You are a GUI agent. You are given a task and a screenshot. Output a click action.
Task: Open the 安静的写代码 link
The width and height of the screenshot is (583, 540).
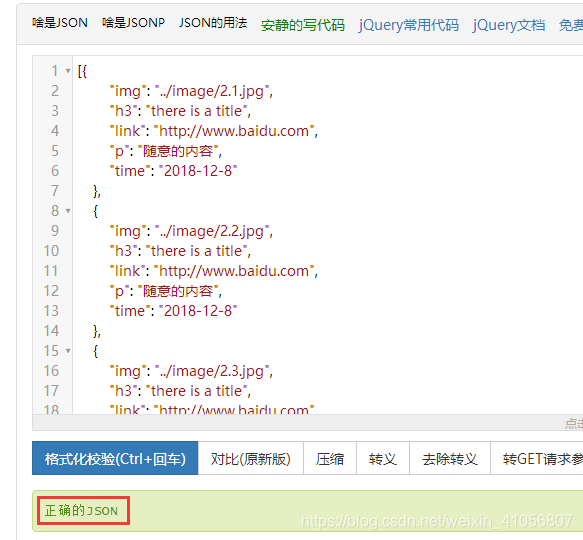point(303,25)
